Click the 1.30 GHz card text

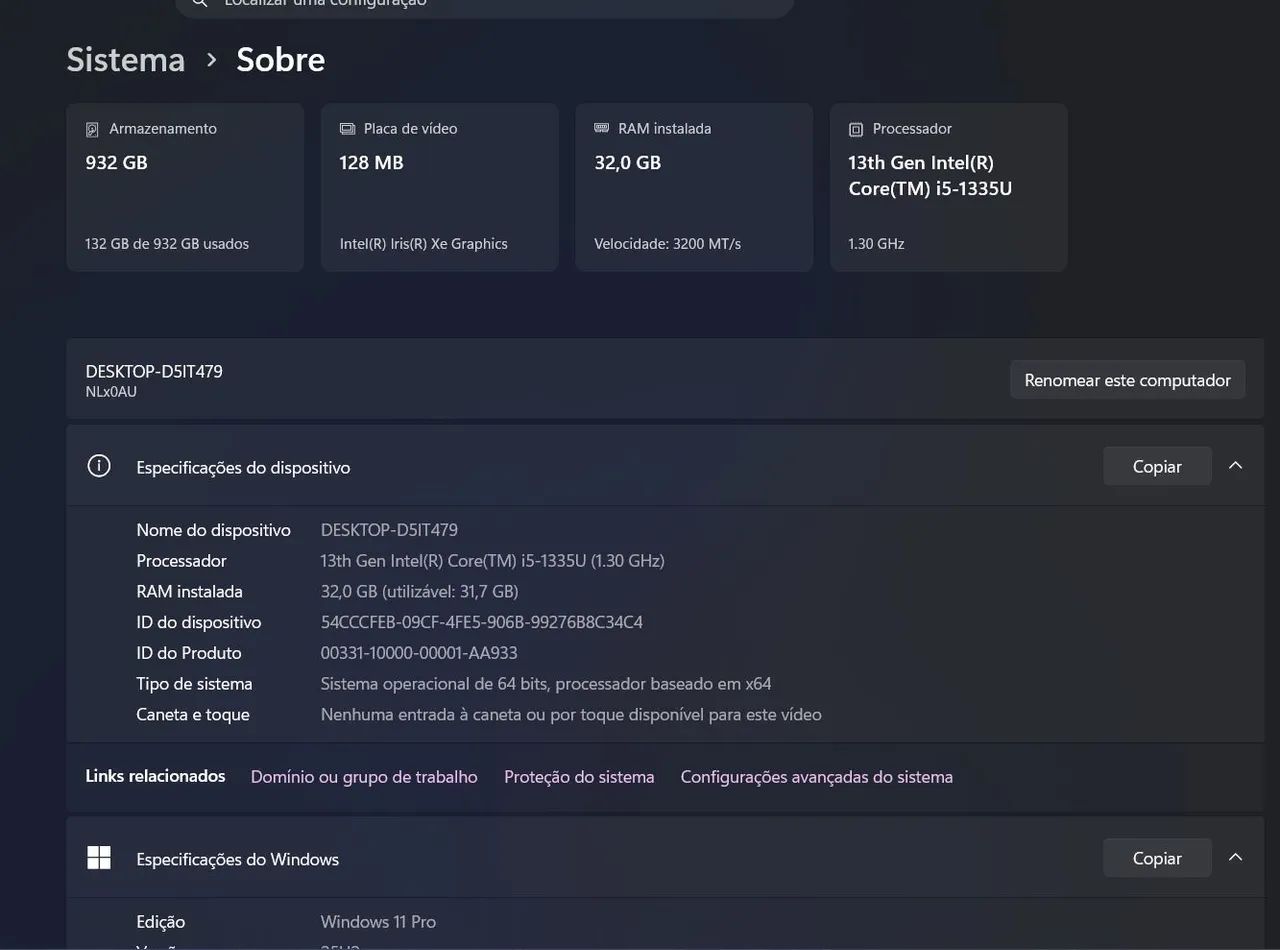pyautogui.click(x=876, y=244)
